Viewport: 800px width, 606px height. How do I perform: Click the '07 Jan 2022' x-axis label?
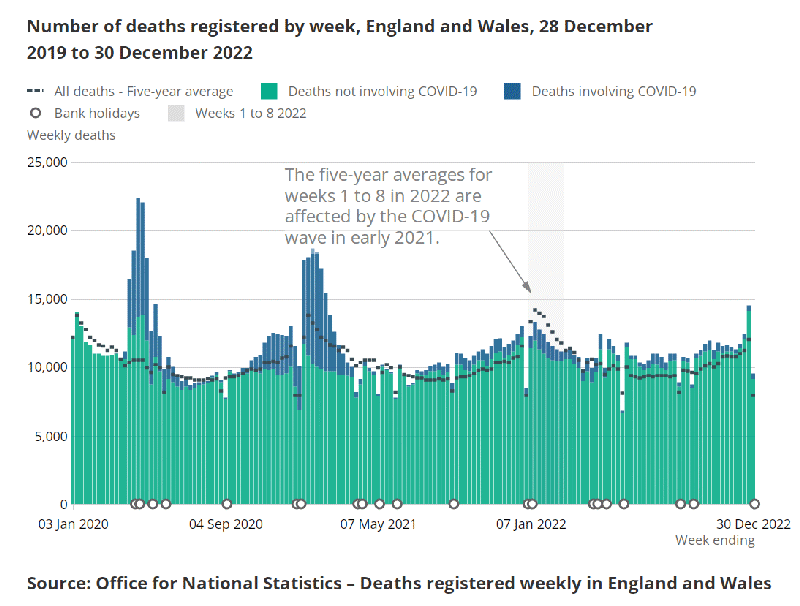pyautogui.click(x=532, y=524)
